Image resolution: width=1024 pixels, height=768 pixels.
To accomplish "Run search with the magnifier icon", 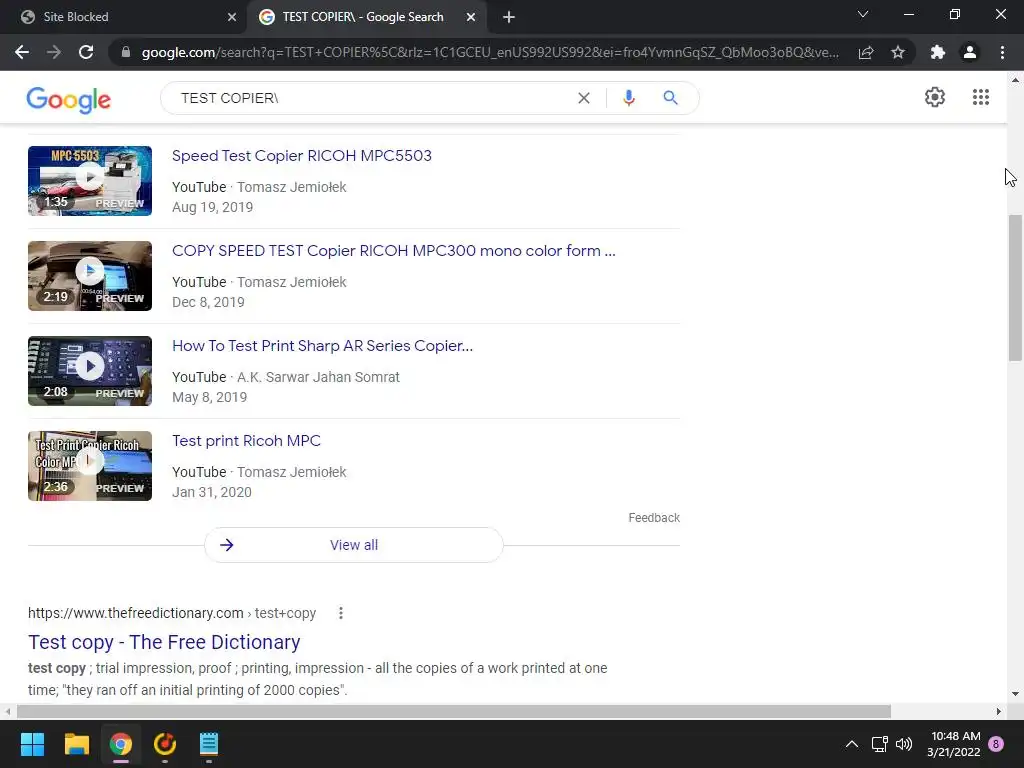I will 670,98.
